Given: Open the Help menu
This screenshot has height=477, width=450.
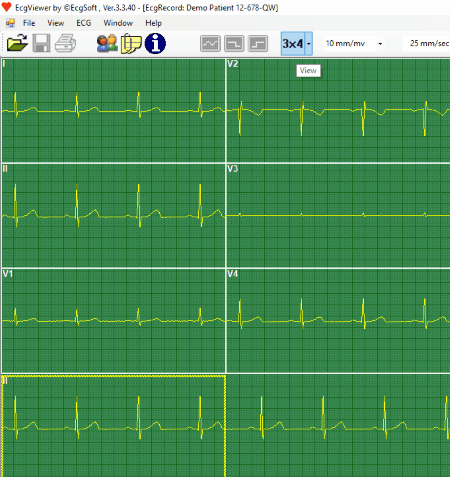Looking at the screenshot, I should coord(153,23).
